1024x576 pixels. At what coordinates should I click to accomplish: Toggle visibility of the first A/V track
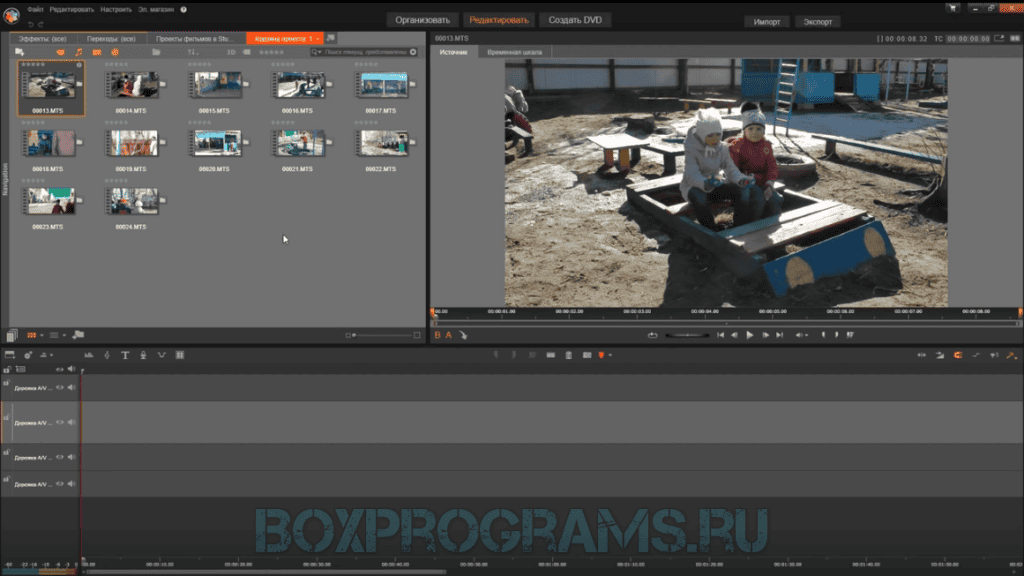pos(59,388)
